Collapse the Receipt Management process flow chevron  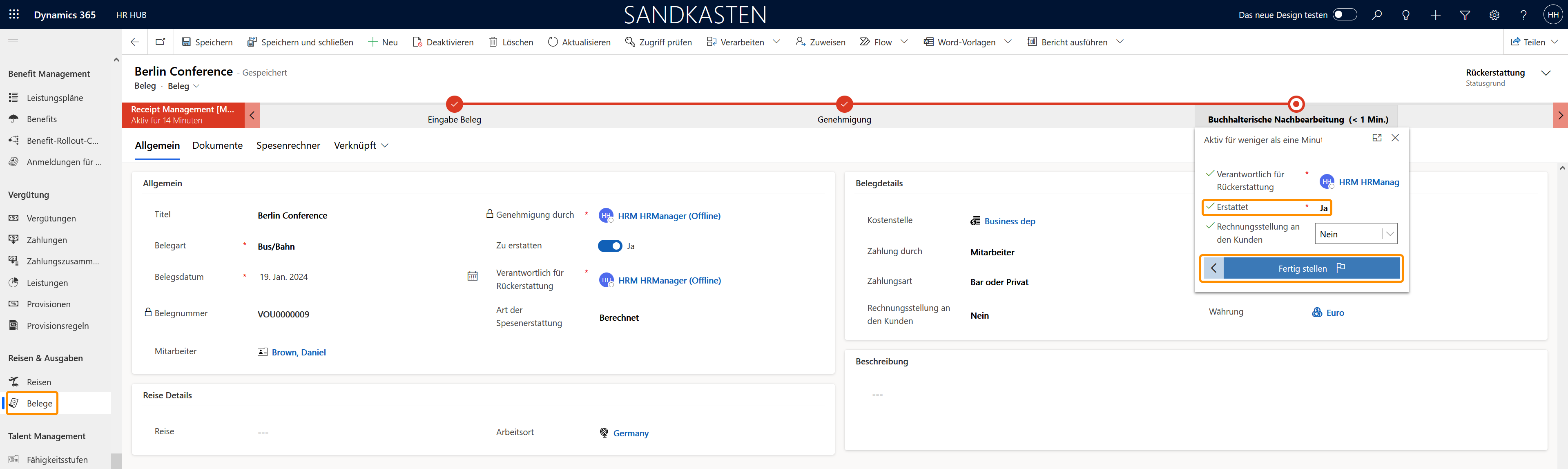[x=252, y=115]
